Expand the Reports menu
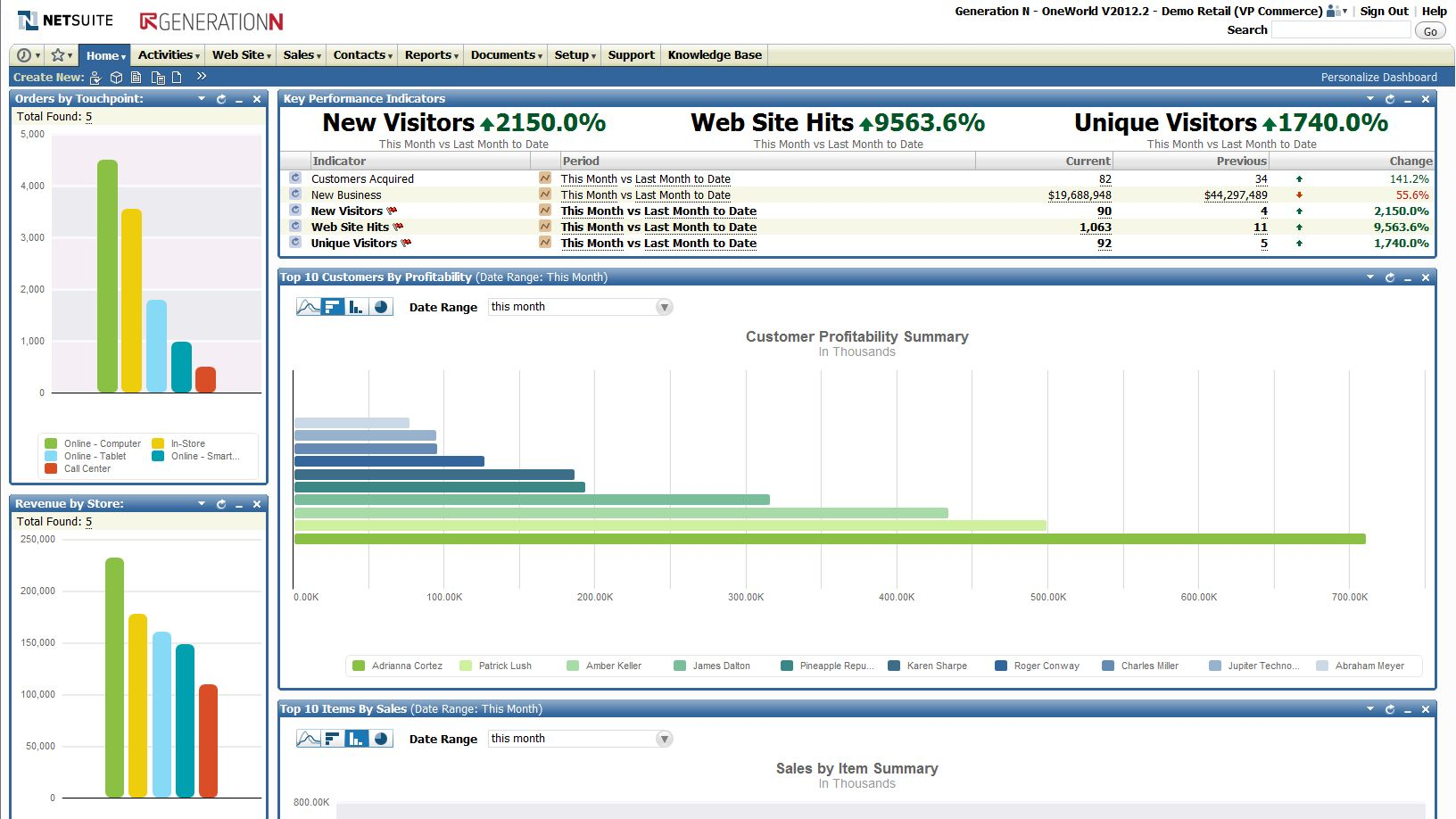 click(430, 54)
